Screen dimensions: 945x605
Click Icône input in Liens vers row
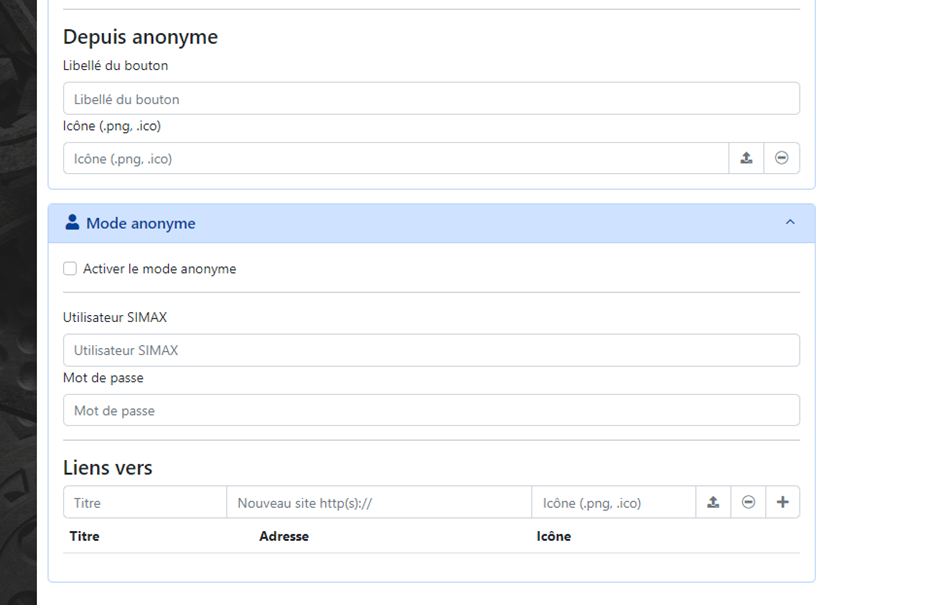(613, 502)
